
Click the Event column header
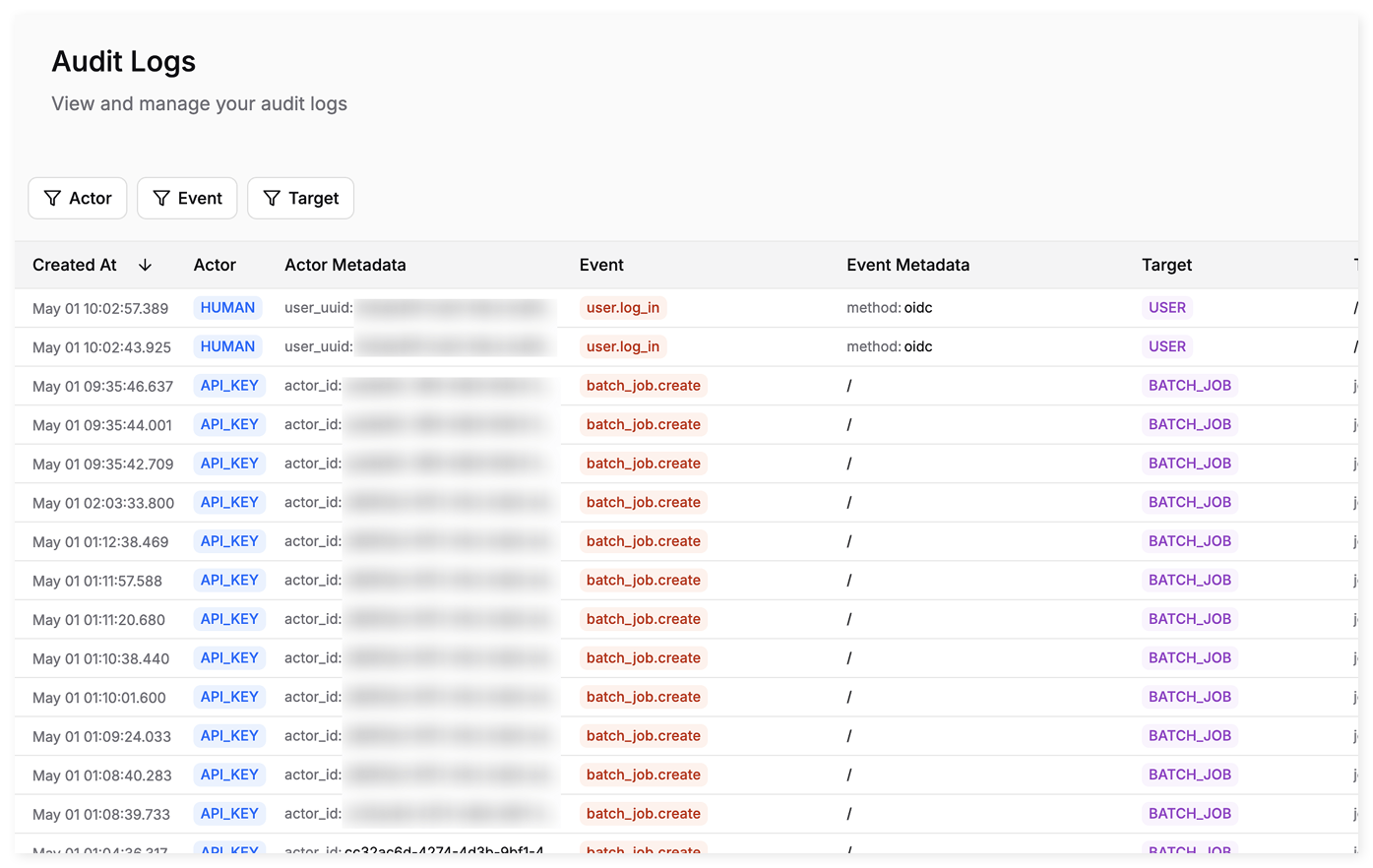pyautogui.click(x=601, y=265)
